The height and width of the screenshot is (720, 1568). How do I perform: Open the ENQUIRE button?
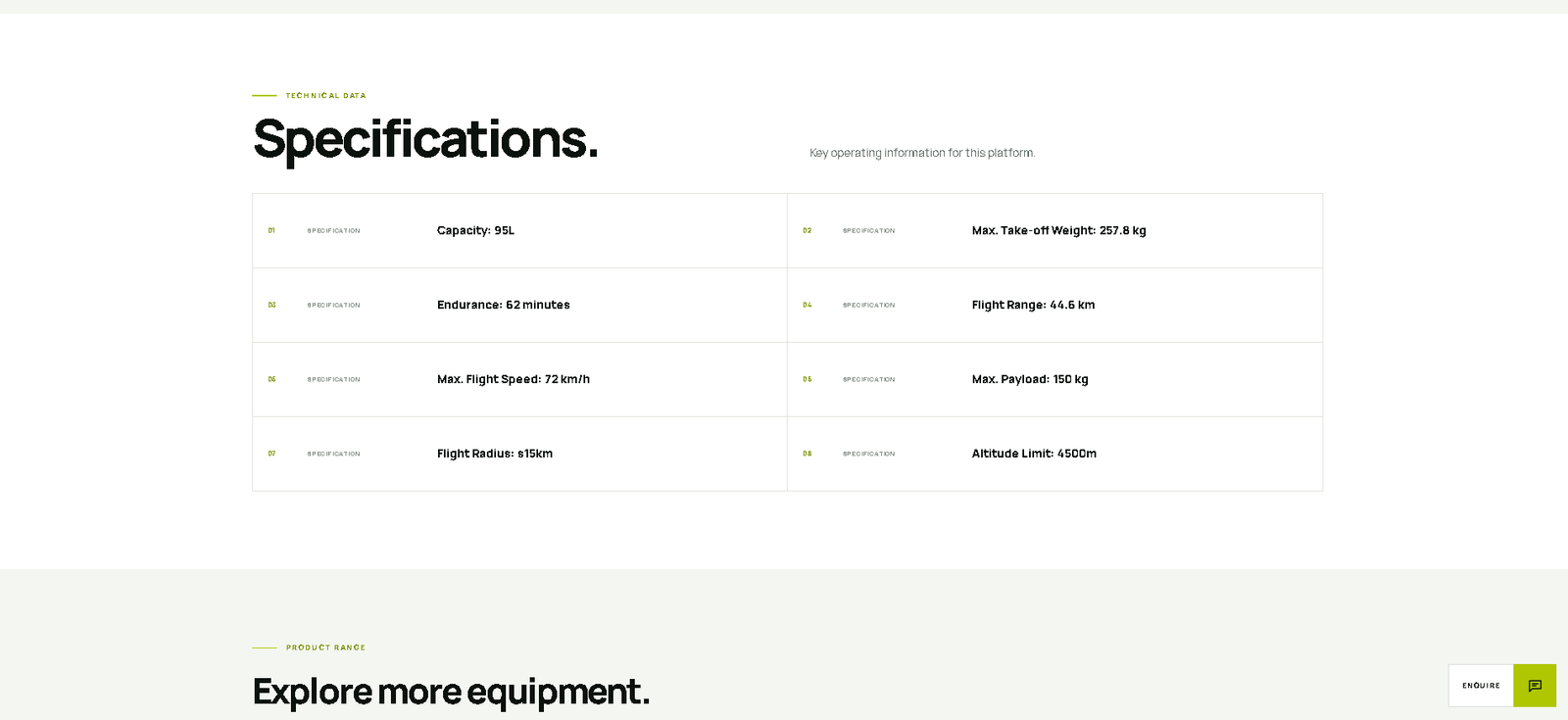[1481, 686]
